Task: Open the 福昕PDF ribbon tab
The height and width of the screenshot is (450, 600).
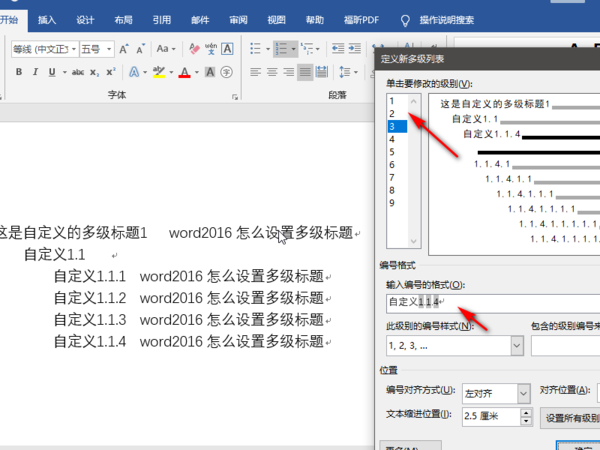Action: [361, 20]
